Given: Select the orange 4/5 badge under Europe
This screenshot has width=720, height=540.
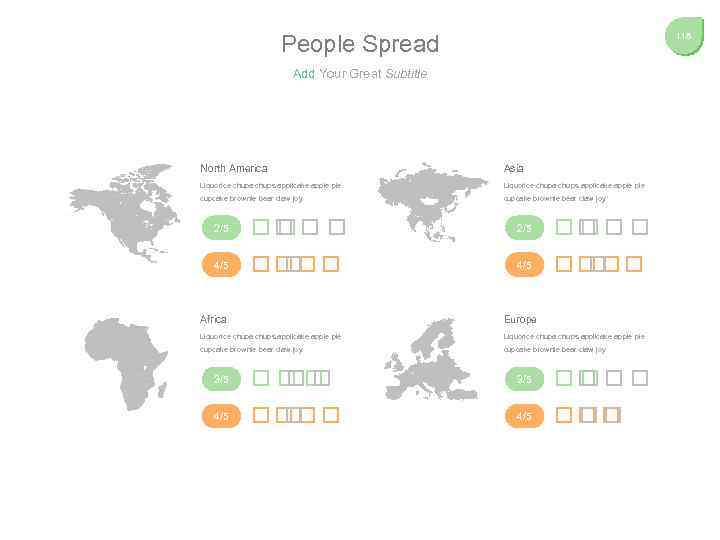Looking at the screenshot, I should [524, 415].
